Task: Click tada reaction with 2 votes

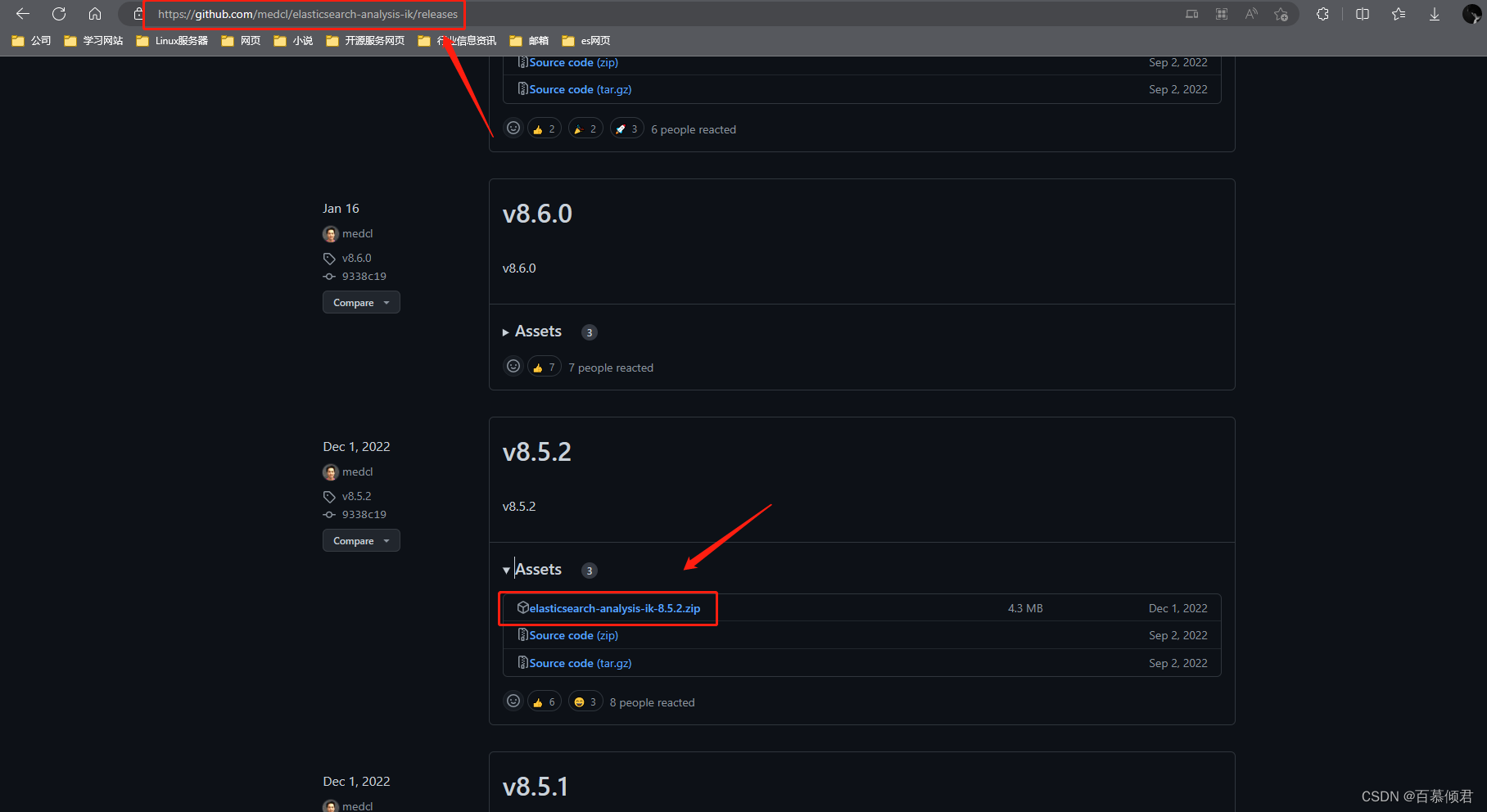Action: point(585,129)
